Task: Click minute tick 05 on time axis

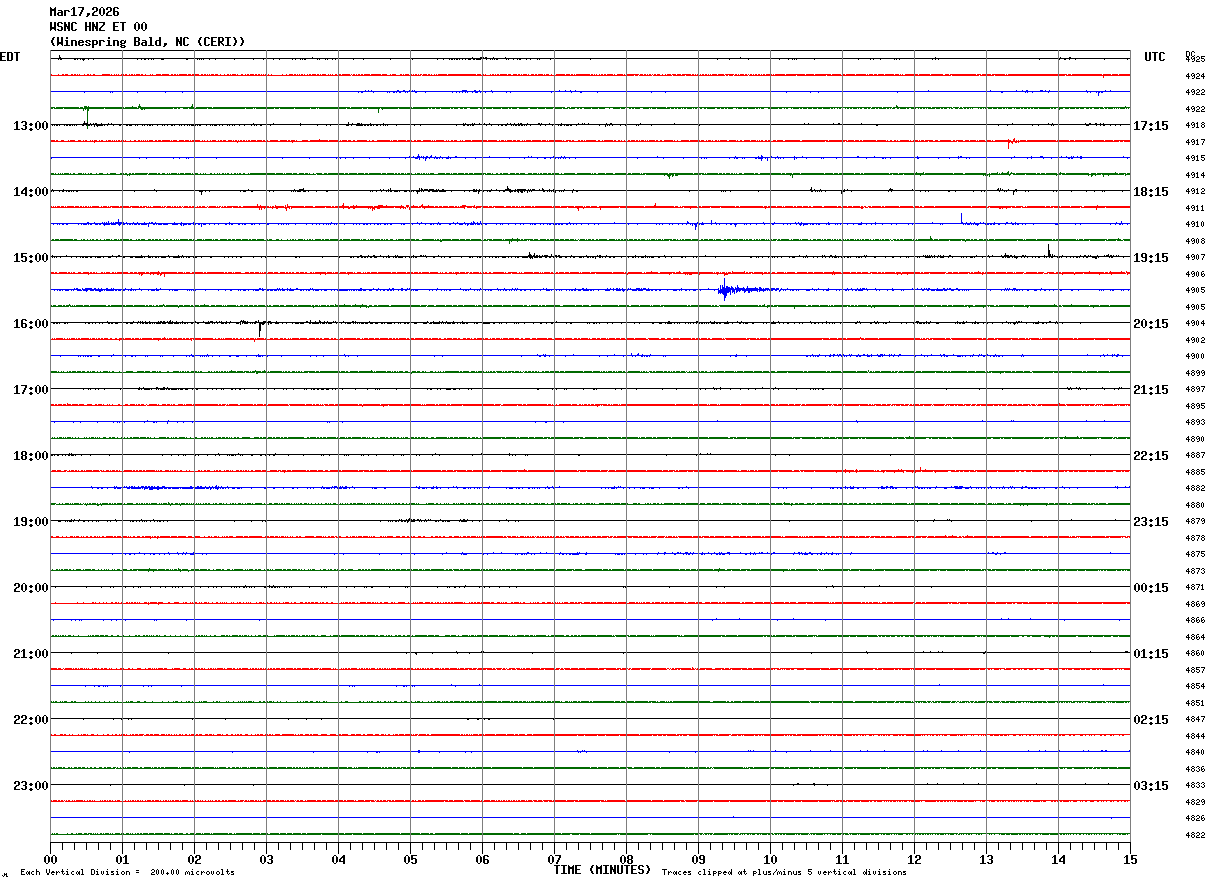Action: tap(410, 859)
